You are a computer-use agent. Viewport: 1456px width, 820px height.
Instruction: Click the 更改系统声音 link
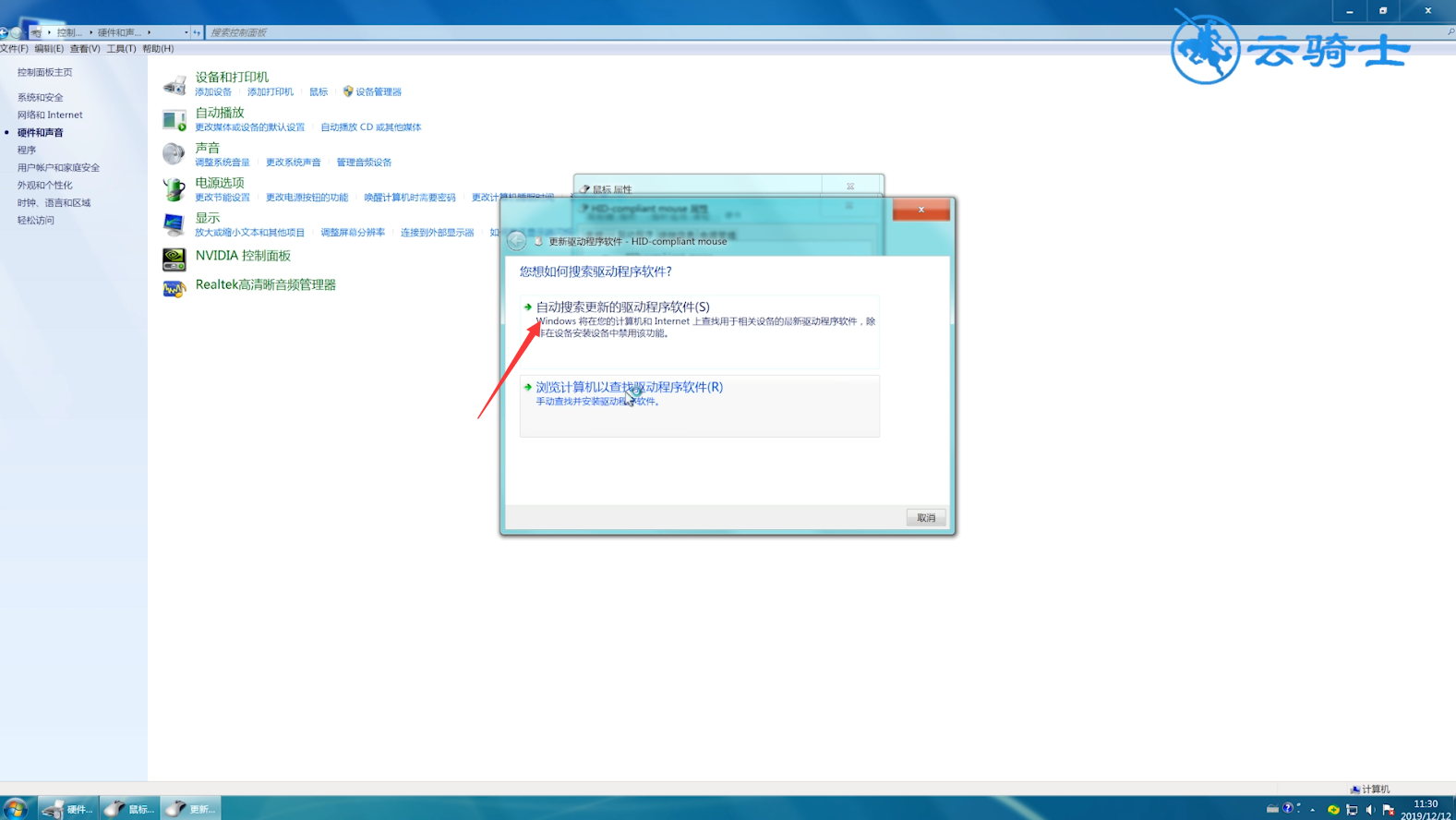(x=293, y=162)
